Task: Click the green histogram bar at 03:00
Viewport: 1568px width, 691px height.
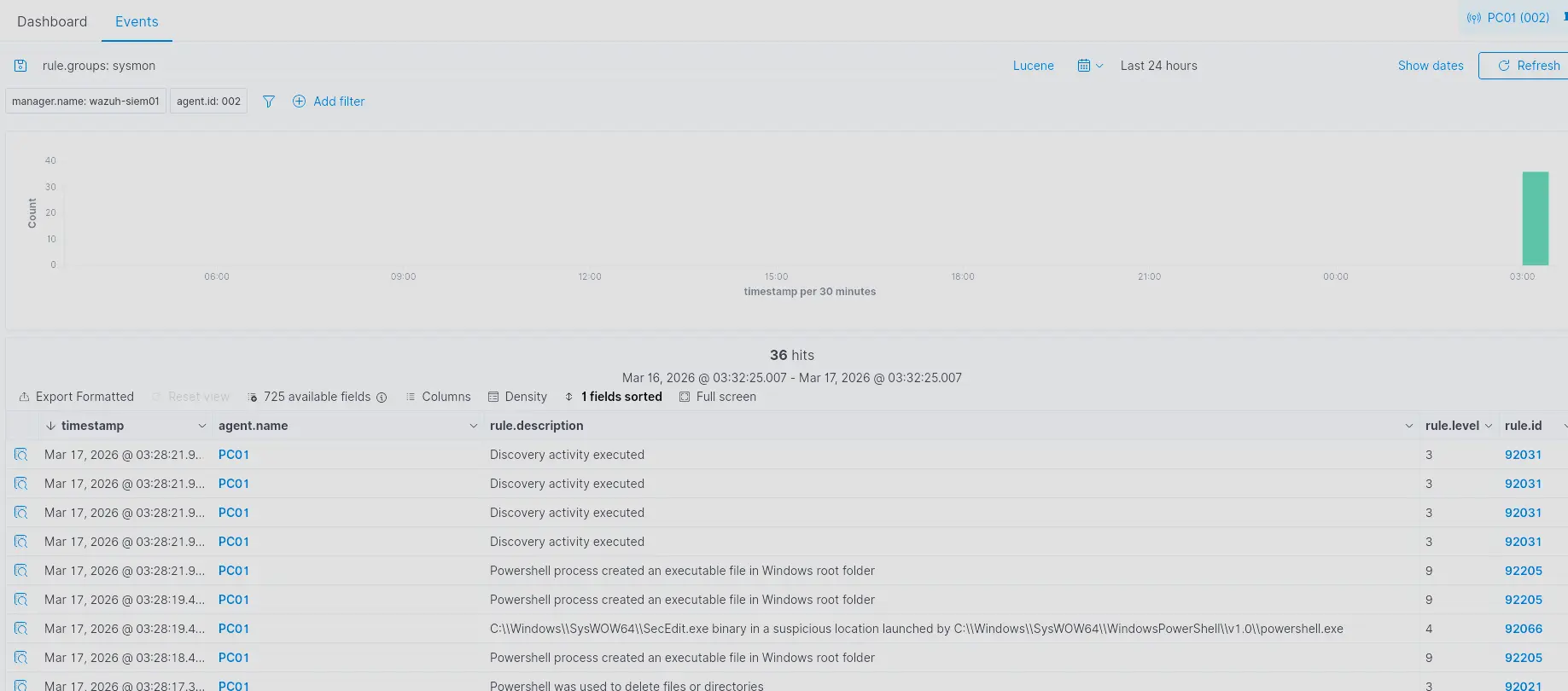Action: 1535,218
